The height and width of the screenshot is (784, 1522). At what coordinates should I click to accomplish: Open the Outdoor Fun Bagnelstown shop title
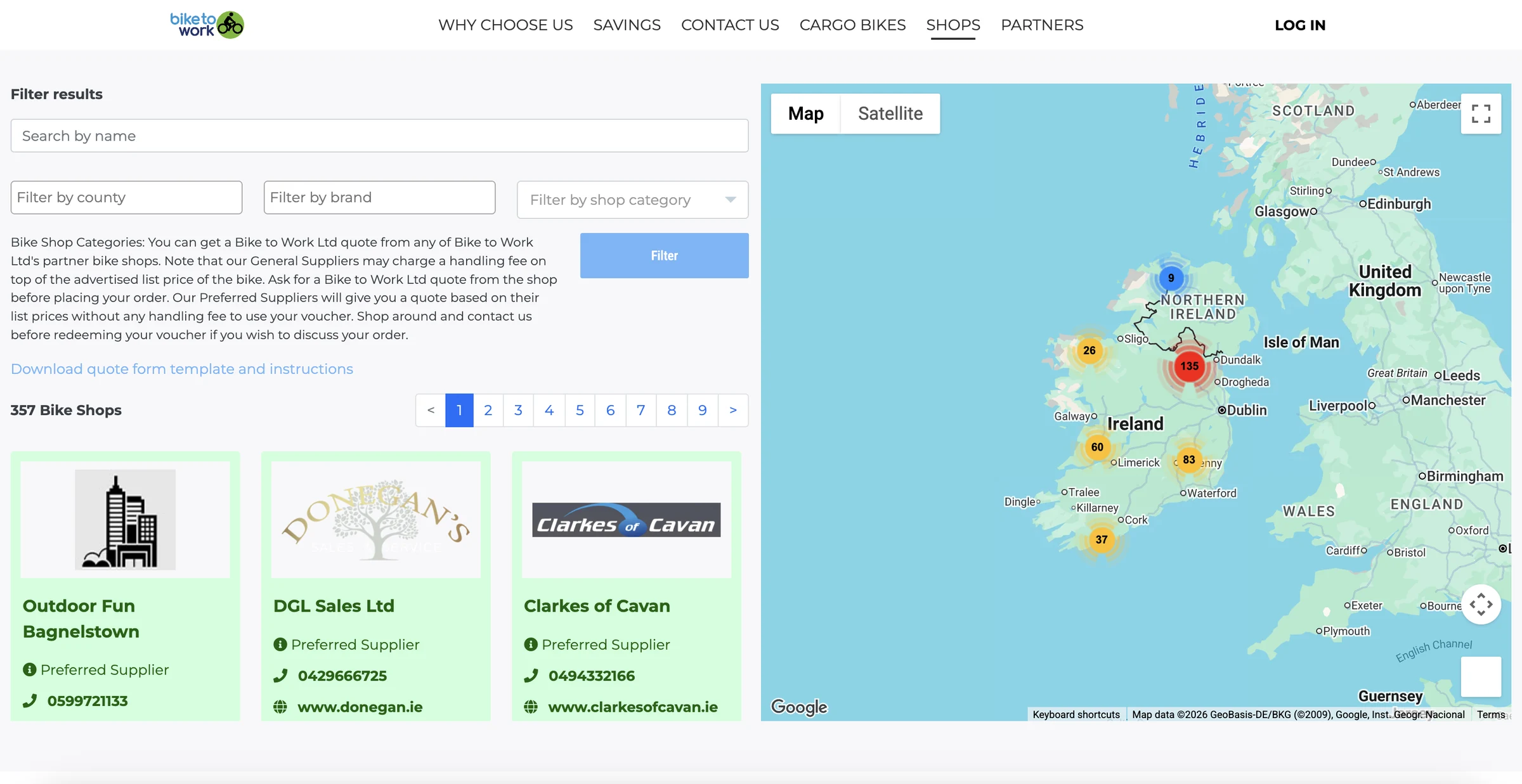tap(81, 619)
